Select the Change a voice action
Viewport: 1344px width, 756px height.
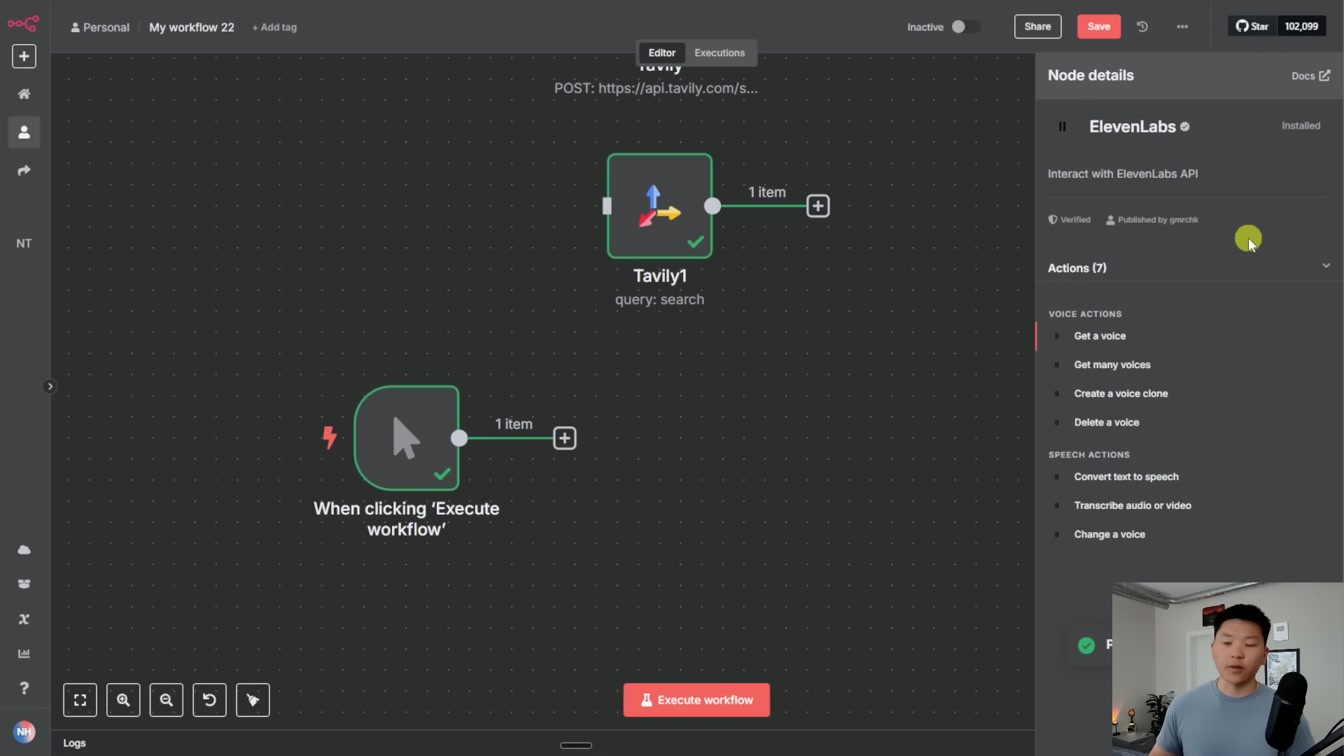click(x=1110, y=535)
